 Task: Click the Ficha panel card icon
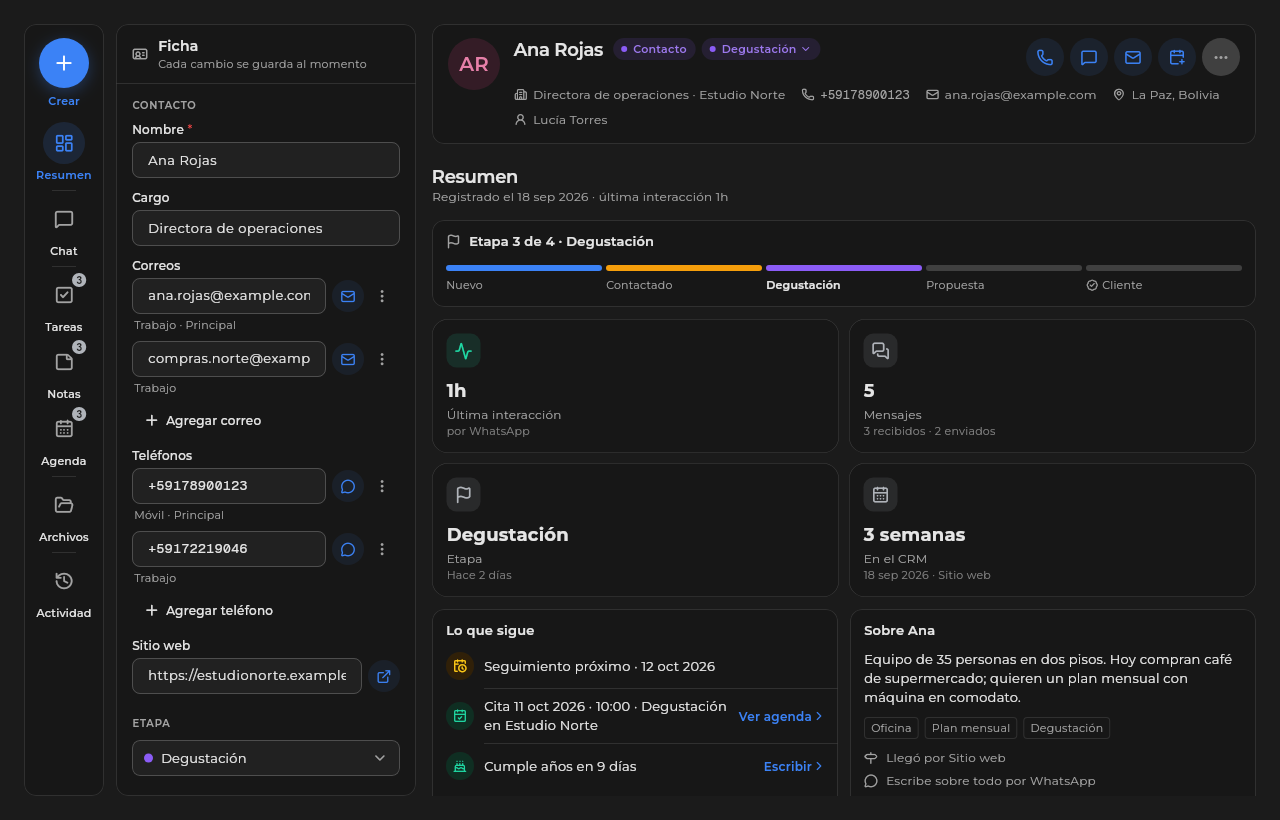coord(140,54)
